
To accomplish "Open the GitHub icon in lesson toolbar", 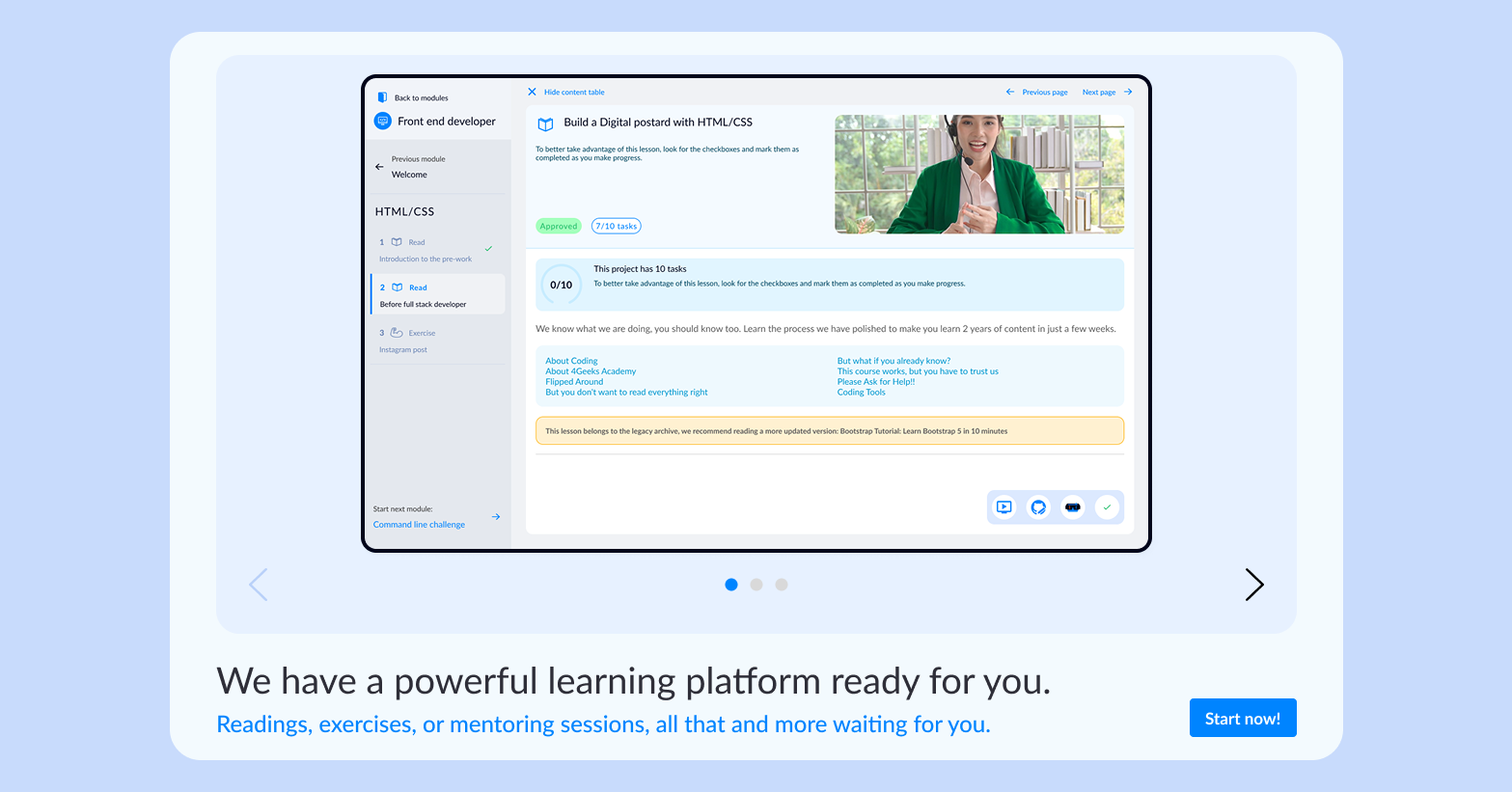I will (1038, 507).
